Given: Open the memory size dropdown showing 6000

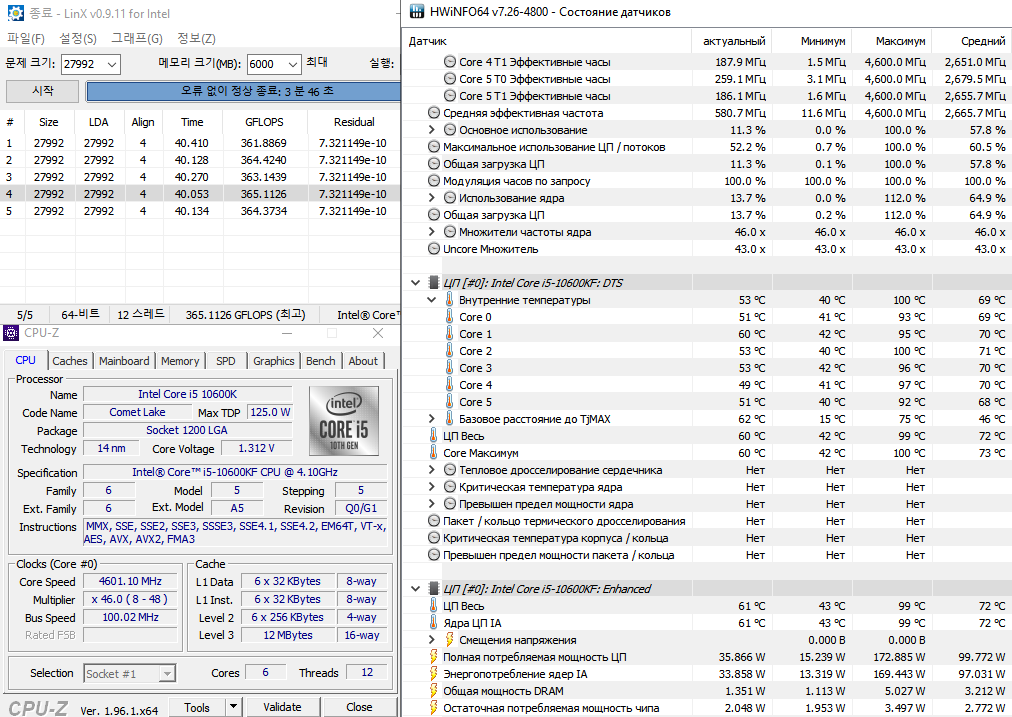Looking at the screenshot, I should 293,64.
